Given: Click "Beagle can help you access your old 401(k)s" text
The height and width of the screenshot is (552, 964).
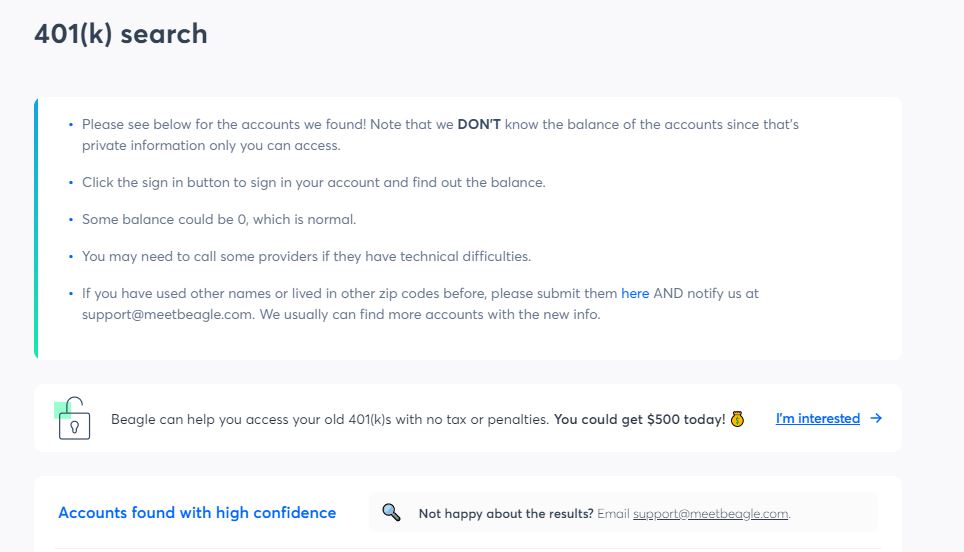Looking at the screenshot, I should [x=330, y=420].
